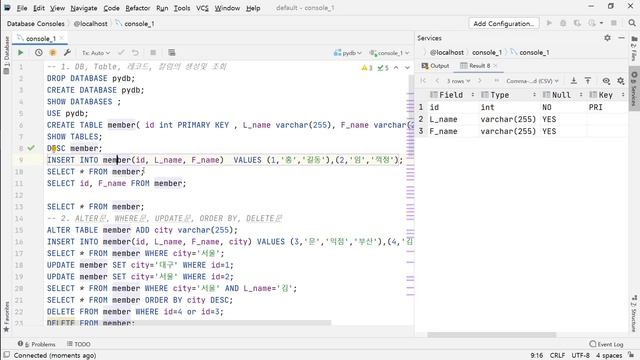Open the pydb schema selector dropdown

348,53
